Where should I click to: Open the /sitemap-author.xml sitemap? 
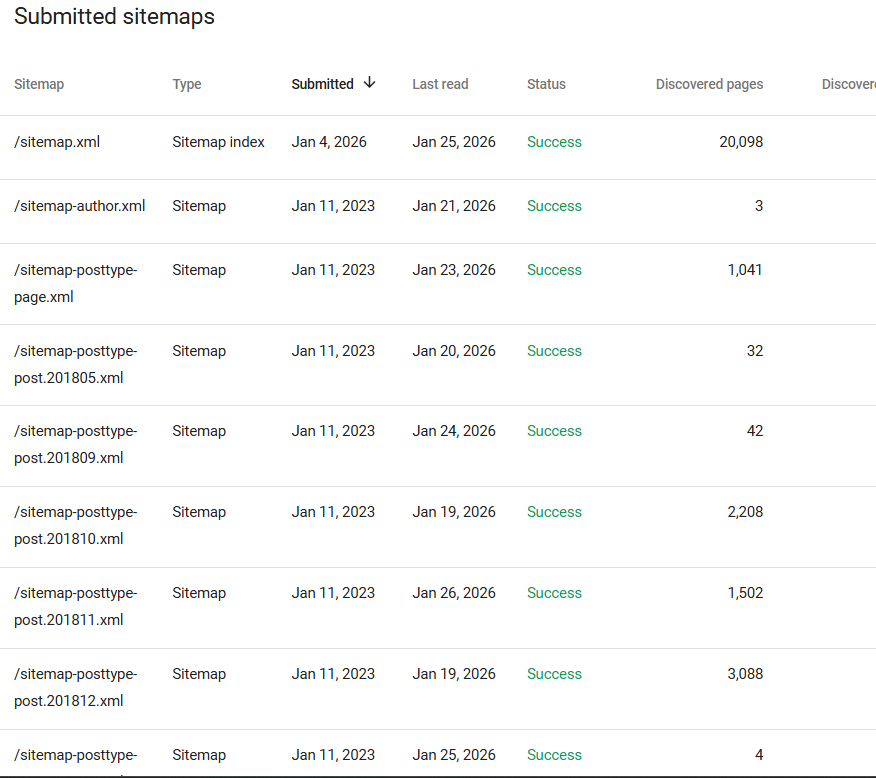pyautogui.click(x=80, y=206)
